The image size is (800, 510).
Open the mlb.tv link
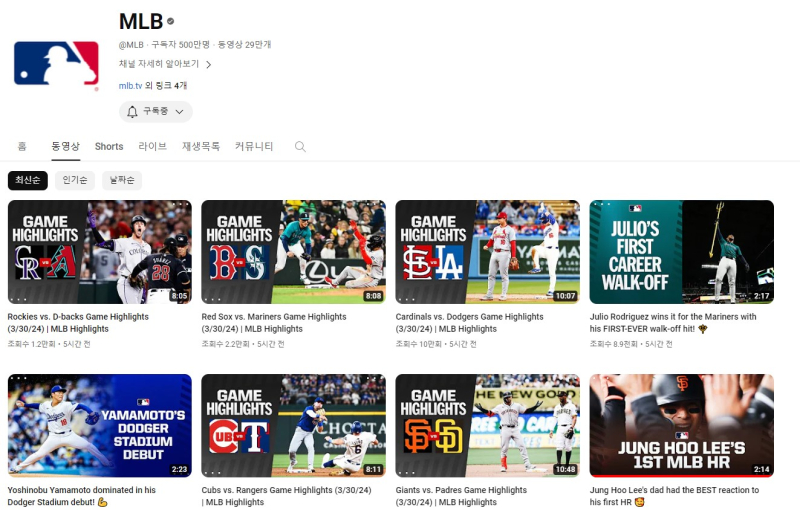pos(130,86)
